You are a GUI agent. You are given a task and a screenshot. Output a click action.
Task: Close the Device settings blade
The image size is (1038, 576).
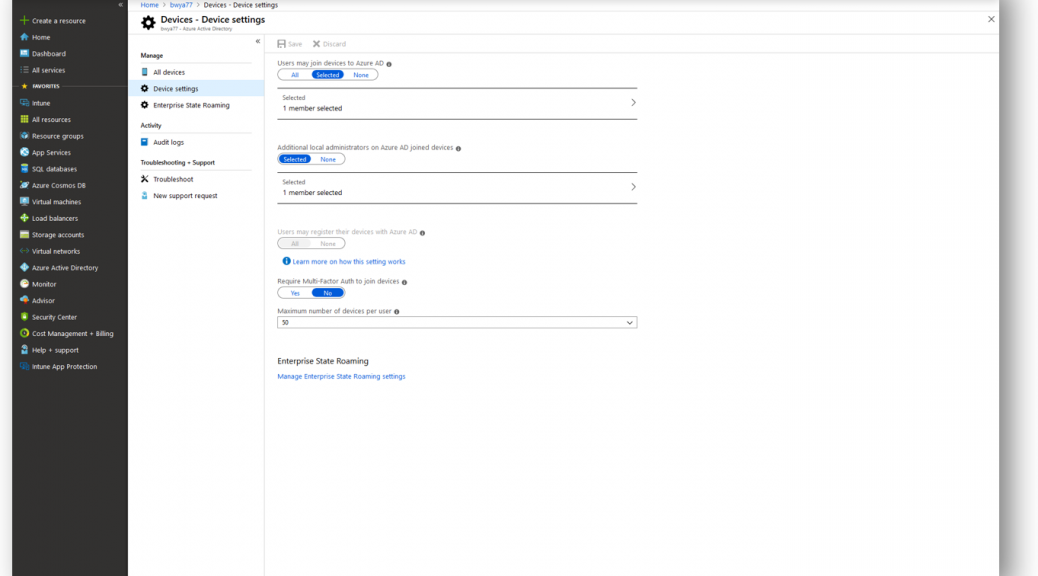point(991,19)
